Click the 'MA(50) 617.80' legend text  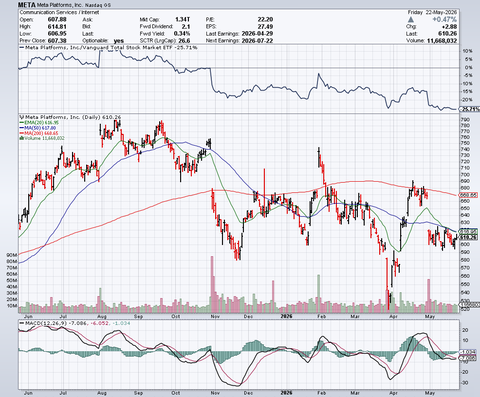[x=40, y=128]
